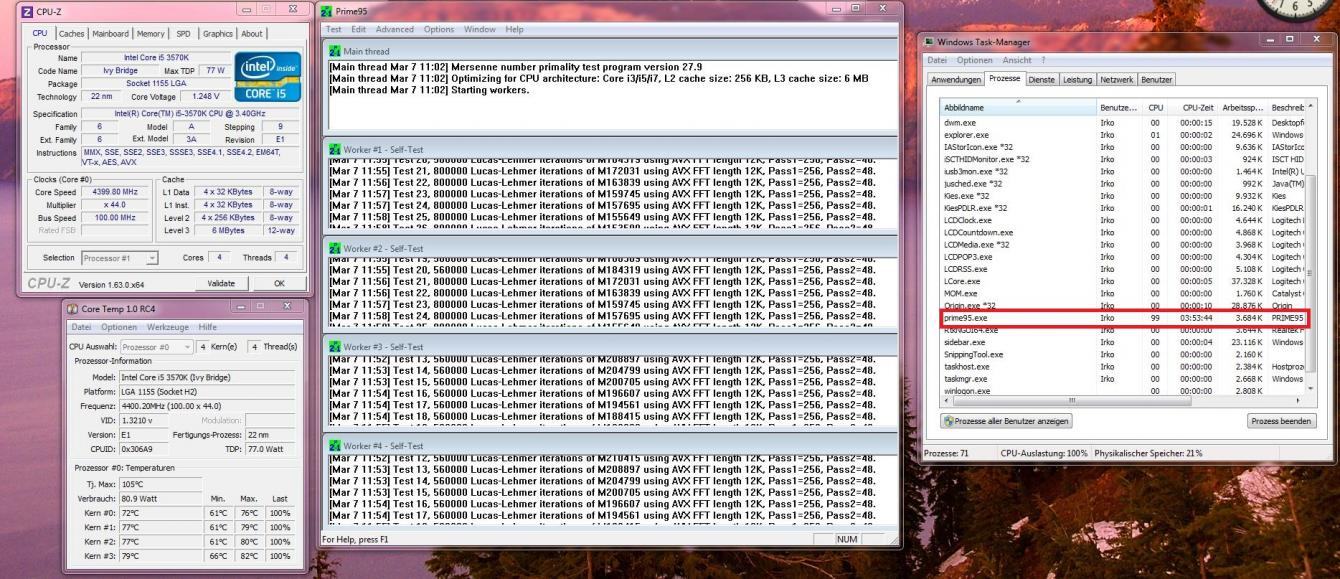Switch to Leistung tab in Task-Manager
The height and width of the screenshot is (579, 1340).
coord(1077,79)
